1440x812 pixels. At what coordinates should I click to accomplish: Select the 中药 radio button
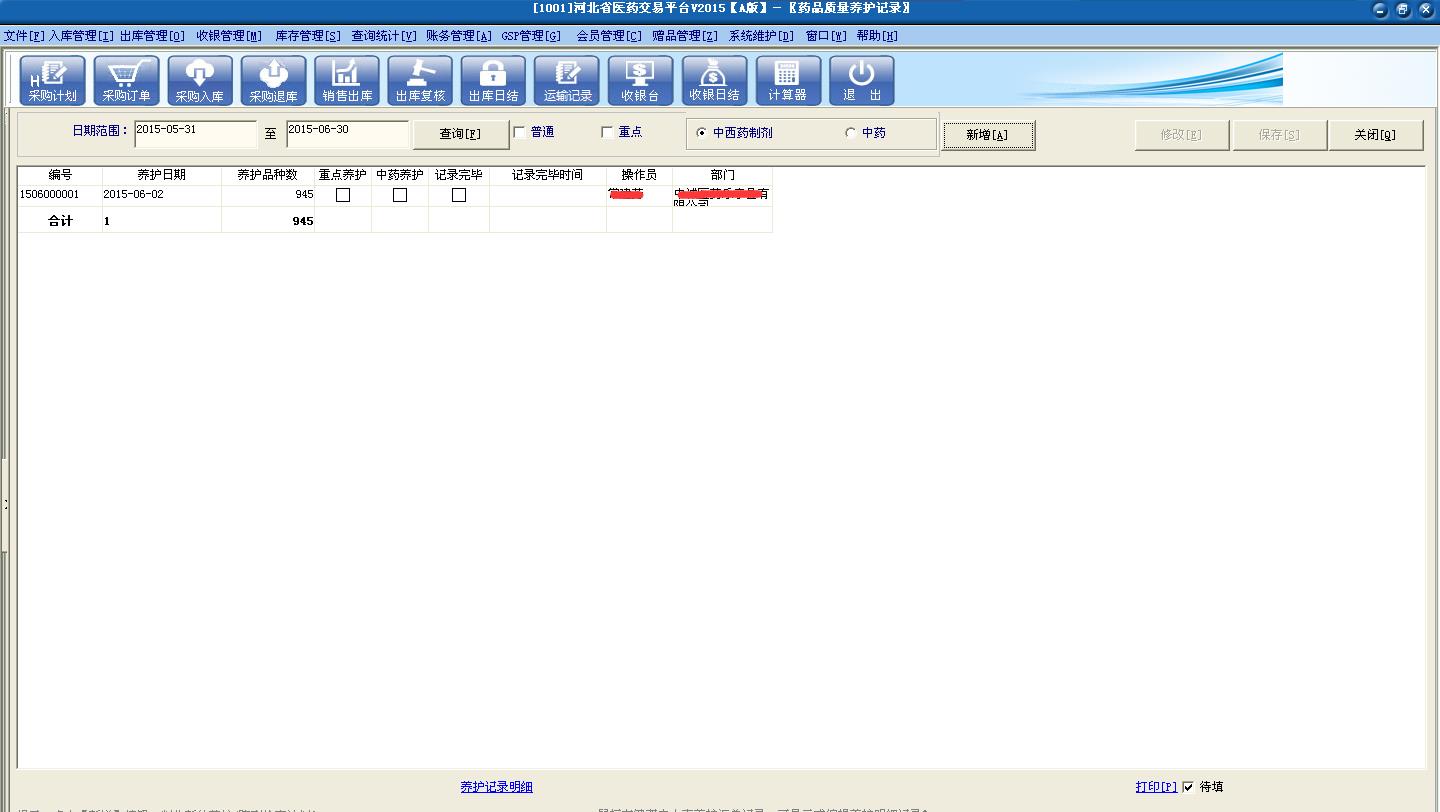851,133
